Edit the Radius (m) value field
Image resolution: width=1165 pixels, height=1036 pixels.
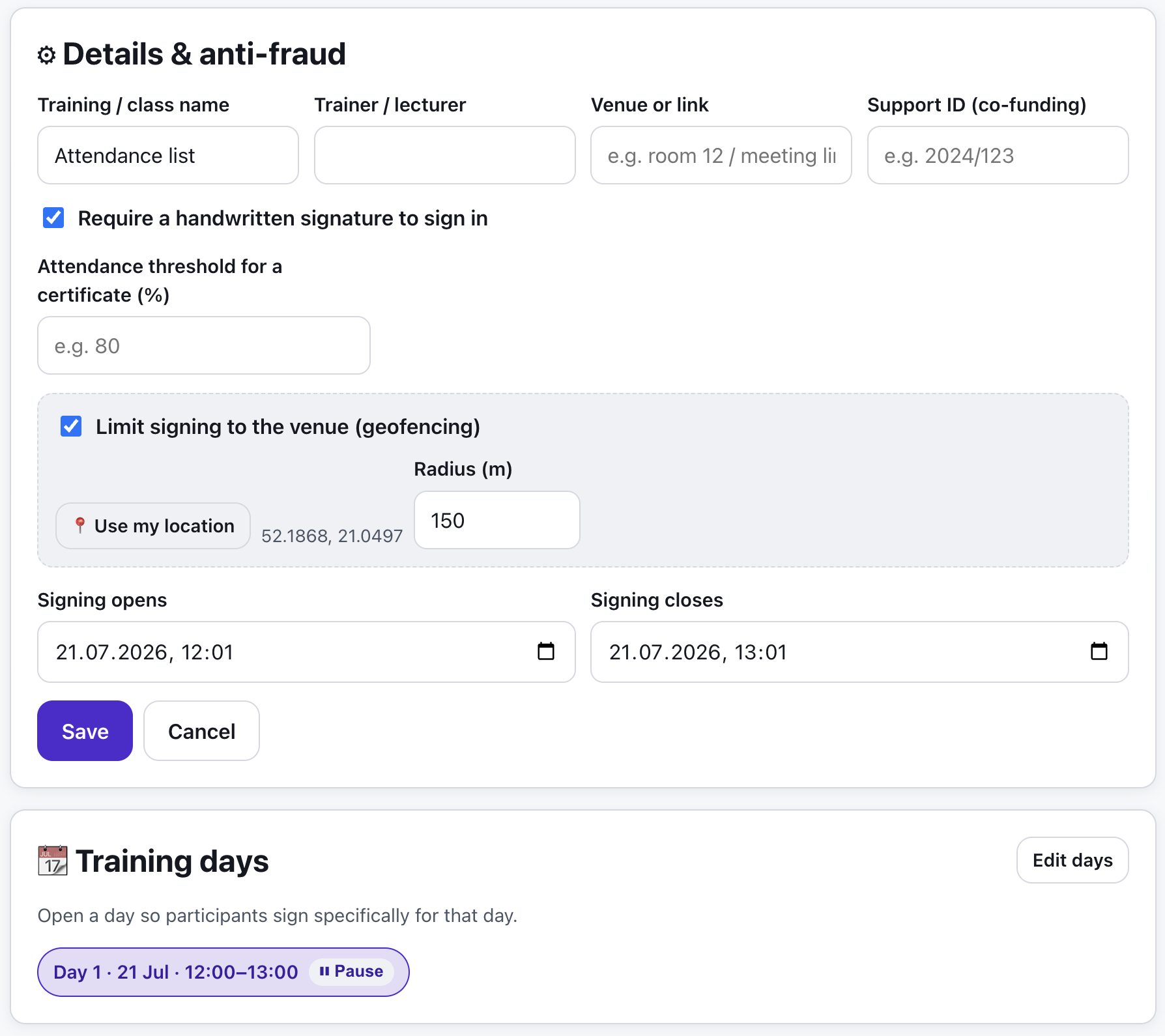497,520
